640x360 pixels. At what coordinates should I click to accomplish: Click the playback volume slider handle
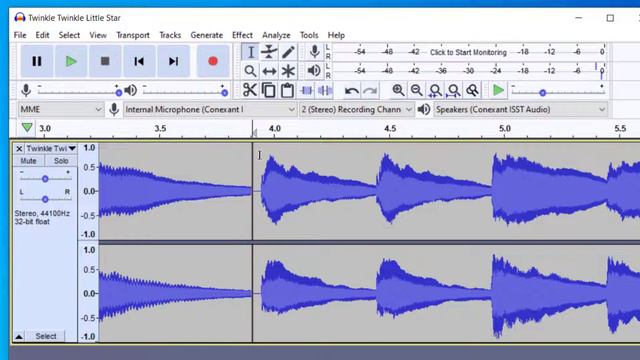224,93
